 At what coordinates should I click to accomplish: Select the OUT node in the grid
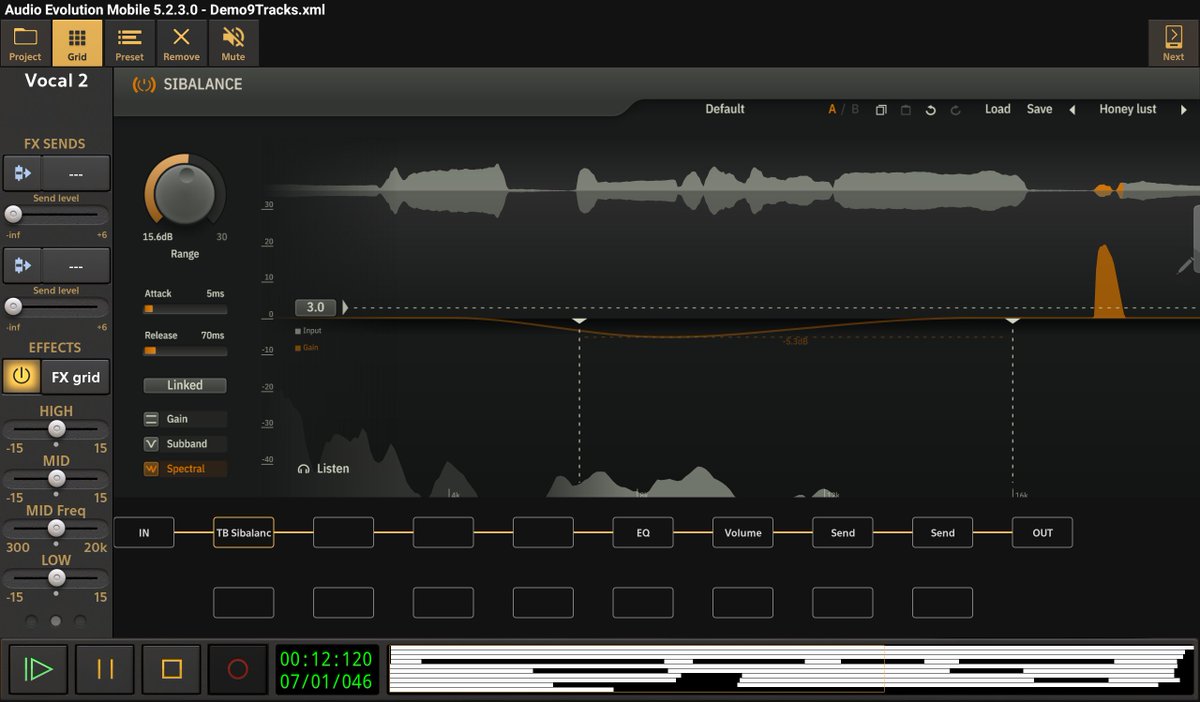click(1043, 533)
